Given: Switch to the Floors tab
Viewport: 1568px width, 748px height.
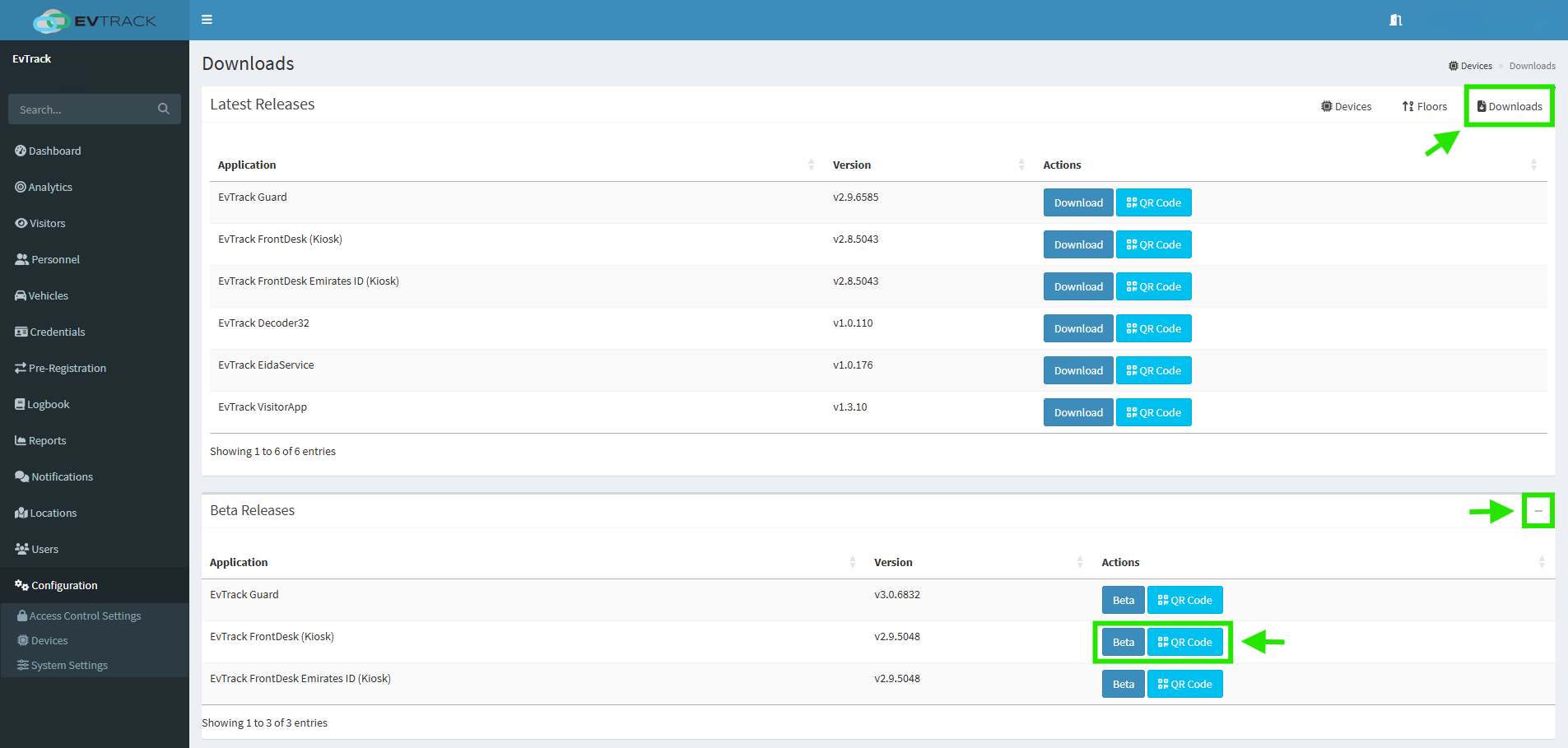Looking at the screenshot, I should coord(1425,106).
